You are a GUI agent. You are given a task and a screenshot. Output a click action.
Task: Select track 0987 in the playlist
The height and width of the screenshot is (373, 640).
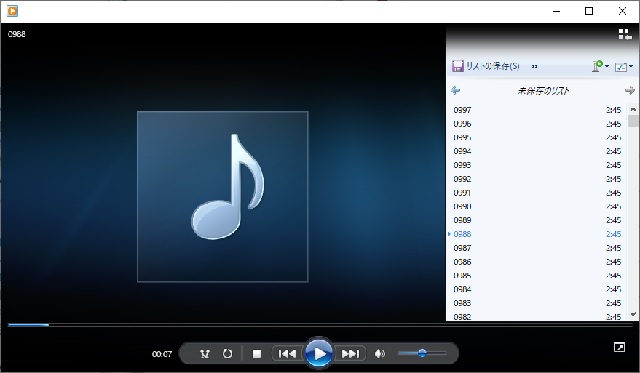tap(537, 248)
